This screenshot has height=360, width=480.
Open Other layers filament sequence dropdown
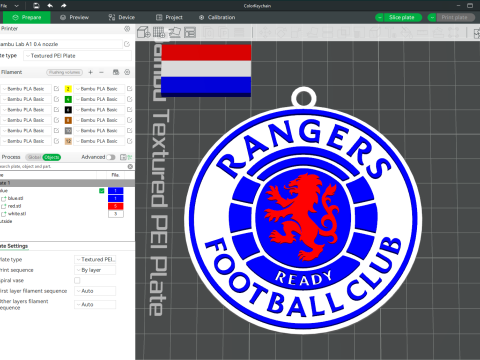(95, 304)
